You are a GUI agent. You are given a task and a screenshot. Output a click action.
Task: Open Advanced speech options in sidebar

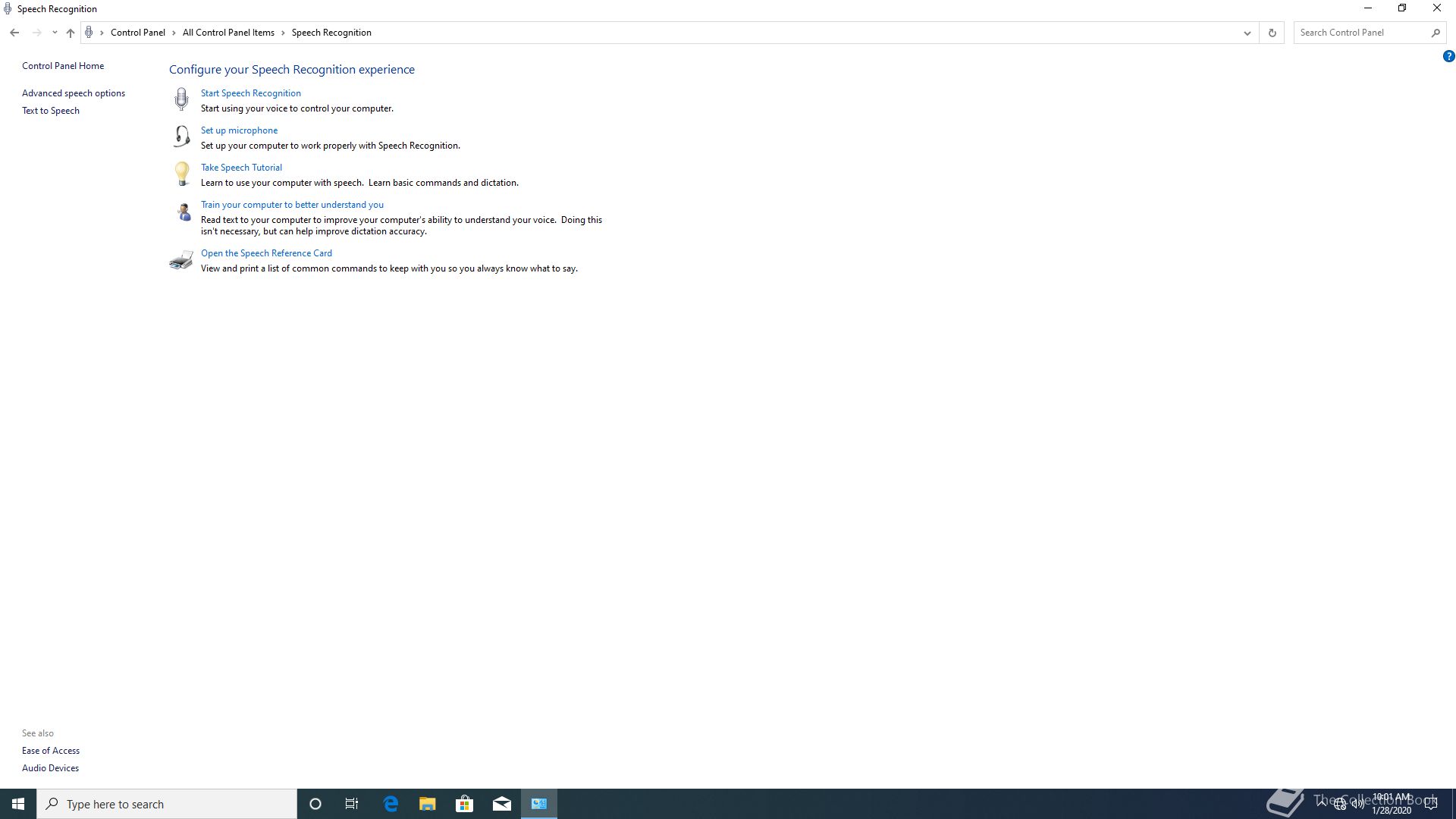[74, 93]
